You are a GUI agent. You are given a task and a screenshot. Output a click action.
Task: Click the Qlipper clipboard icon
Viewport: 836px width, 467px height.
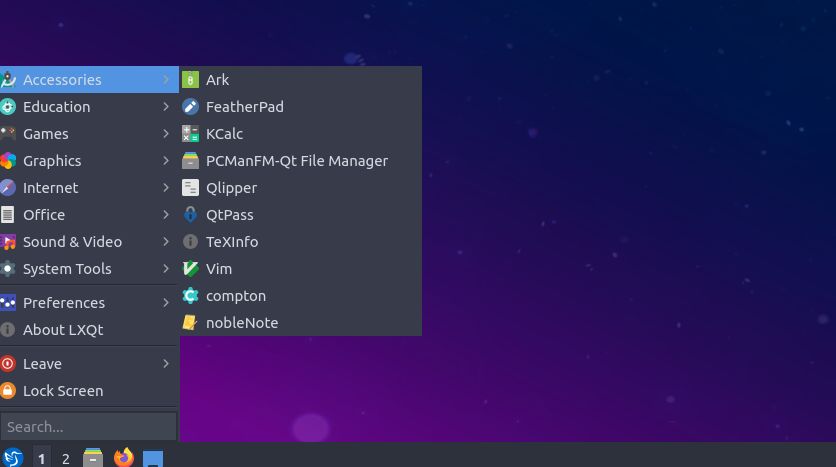coord(190,188)
